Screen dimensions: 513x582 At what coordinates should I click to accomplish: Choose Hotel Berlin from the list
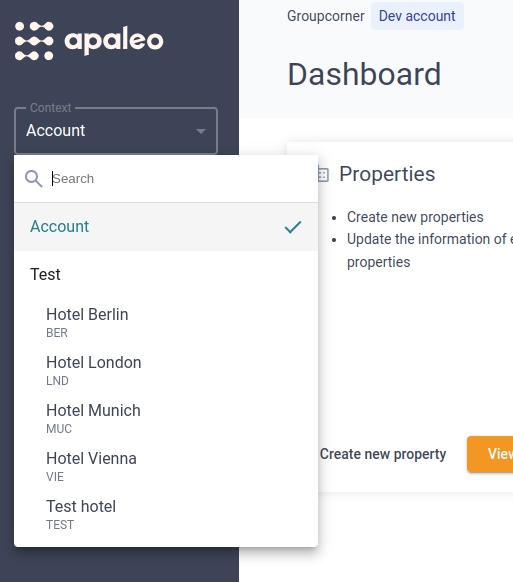[166, 322]
